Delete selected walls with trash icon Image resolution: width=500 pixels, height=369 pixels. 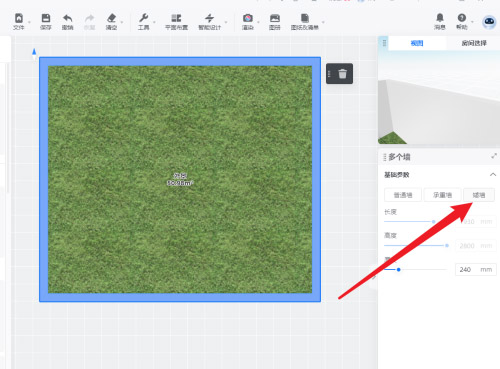click(343, 74)
